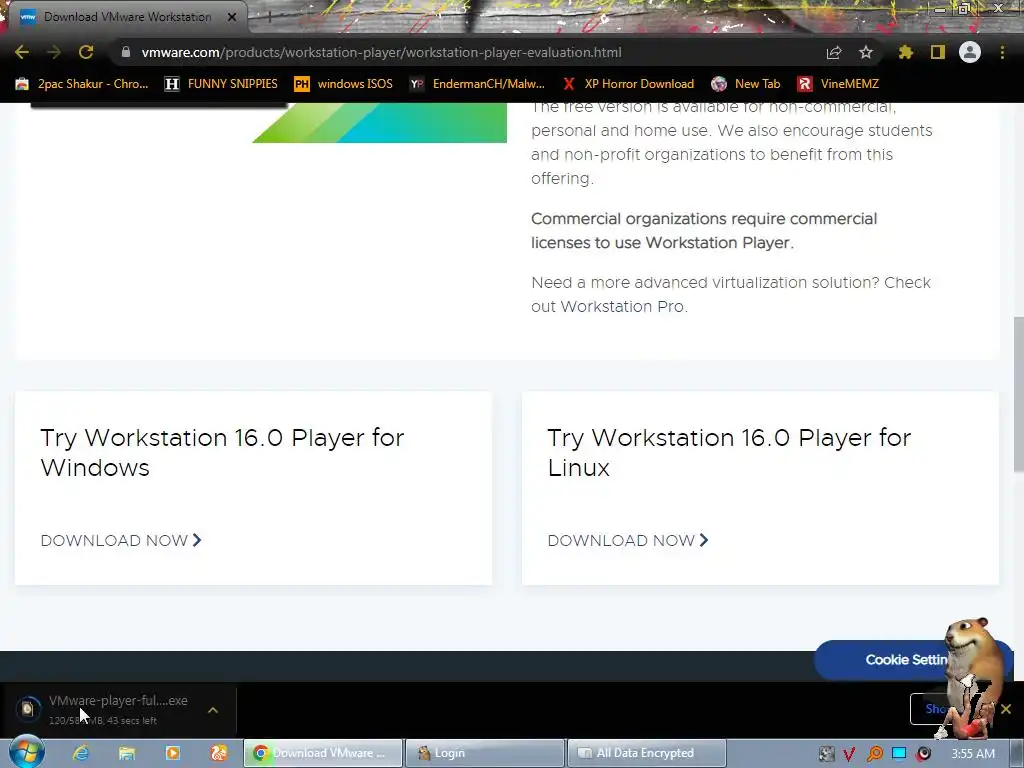Switch to All Data Encrypted taskbar window

click(x=647, y=753)
